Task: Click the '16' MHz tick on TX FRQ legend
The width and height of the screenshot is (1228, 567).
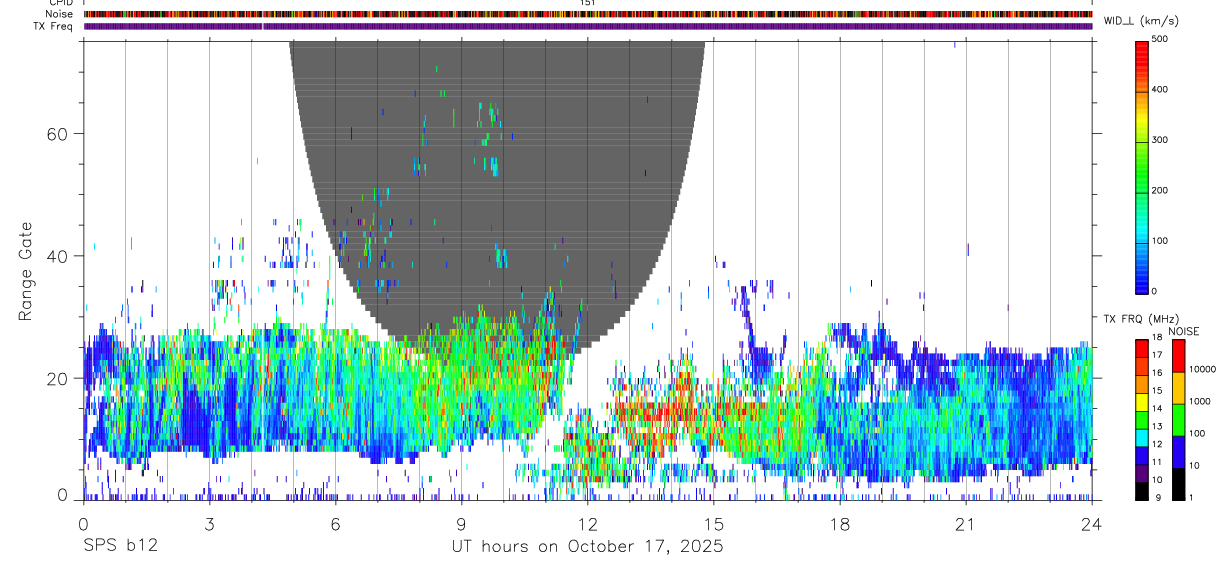Action: tap(1157, 373)
